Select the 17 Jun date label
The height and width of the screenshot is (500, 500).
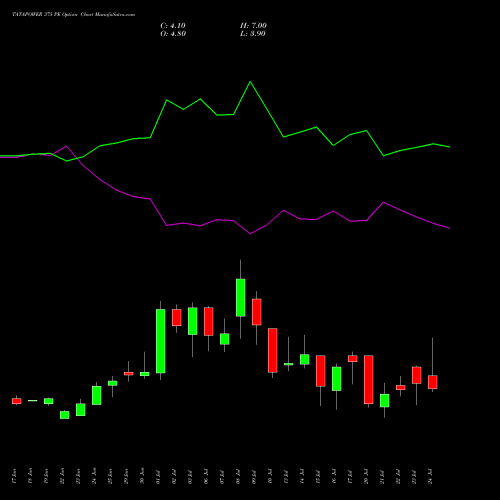tap(14, 476)
